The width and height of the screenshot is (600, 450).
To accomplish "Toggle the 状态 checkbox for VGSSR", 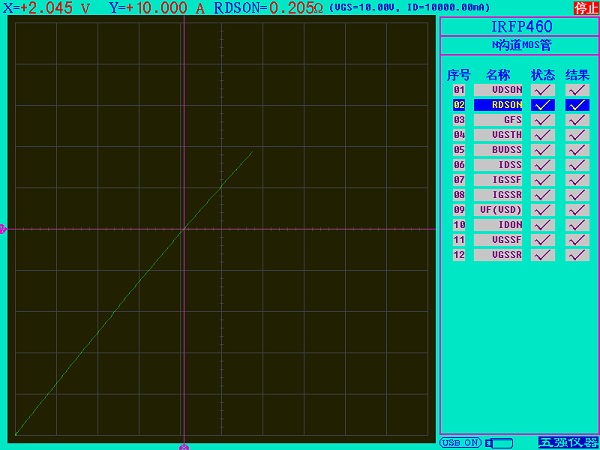I will (543, 255).
